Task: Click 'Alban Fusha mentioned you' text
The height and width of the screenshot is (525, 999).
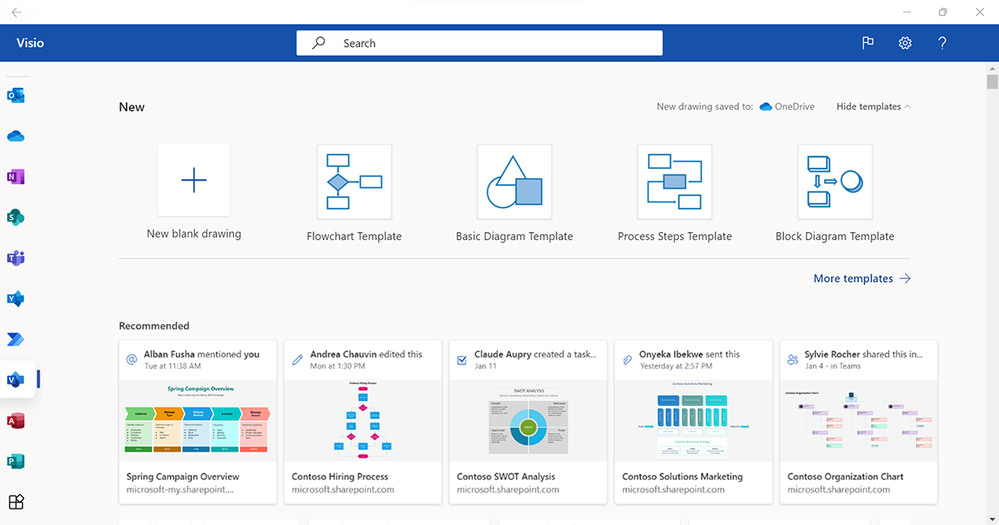Action: tap(201, 354)
